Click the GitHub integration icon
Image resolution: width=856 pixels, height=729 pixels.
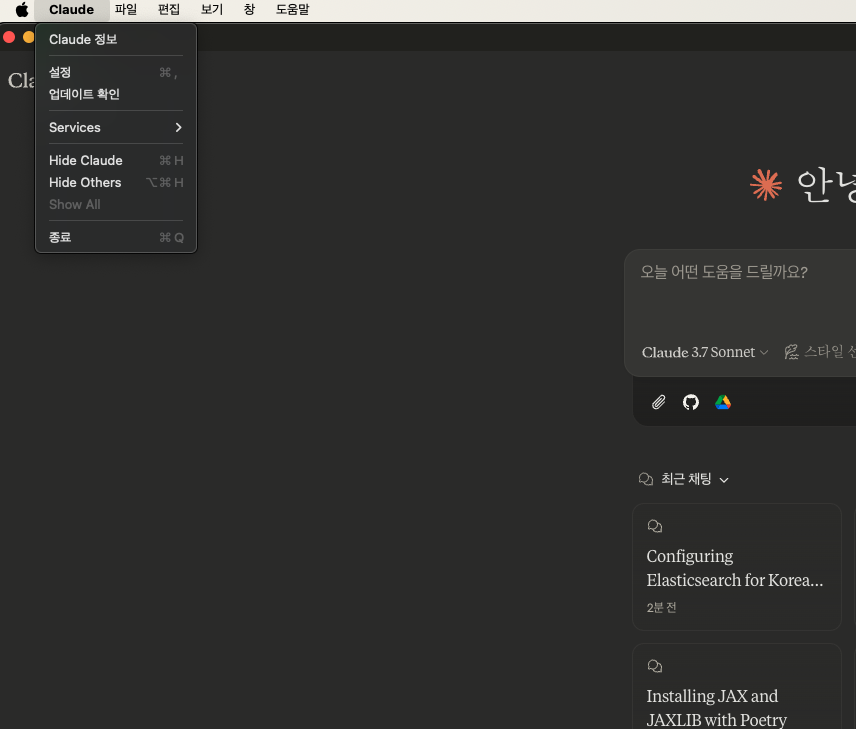click(691, 402)
